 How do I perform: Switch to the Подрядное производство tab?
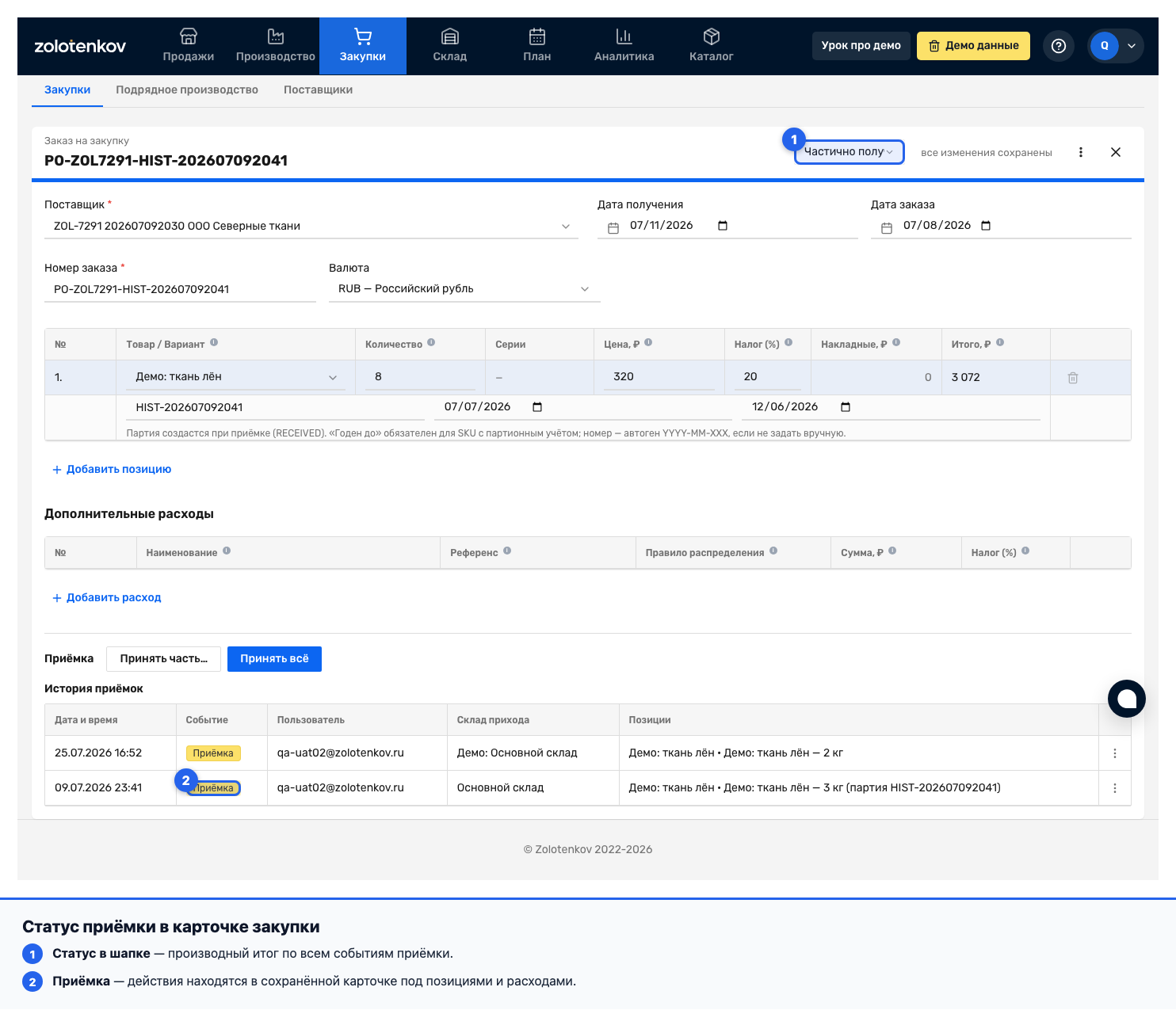coord(187,90)
